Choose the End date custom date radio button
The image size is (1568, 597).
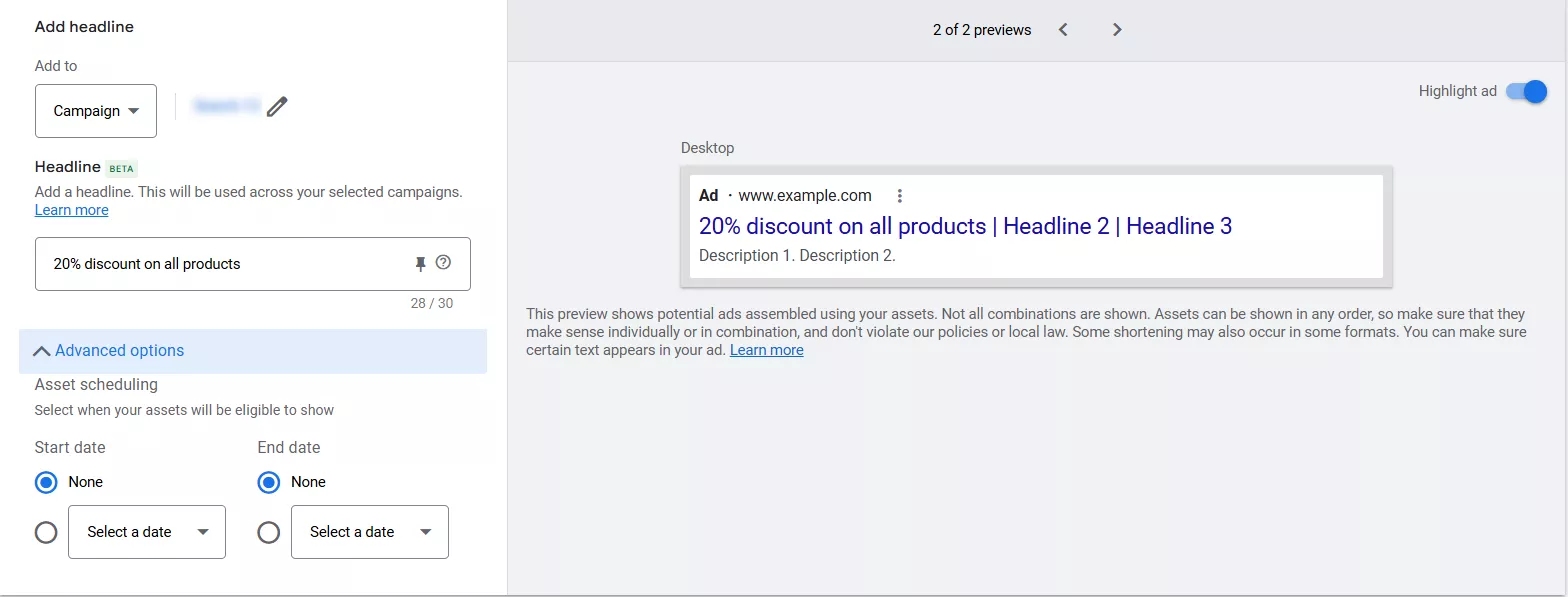(x=268, y=532)
